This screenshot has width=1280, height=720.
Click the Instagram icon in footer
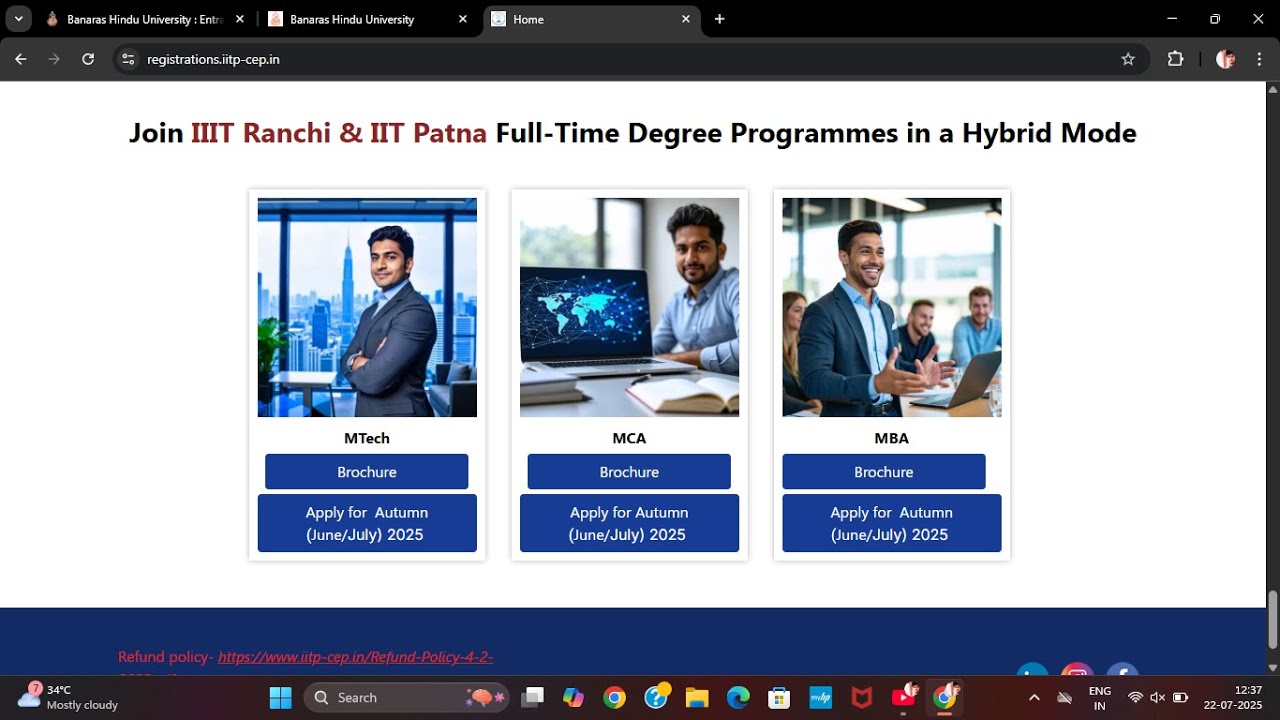[x=1077, y=670]
